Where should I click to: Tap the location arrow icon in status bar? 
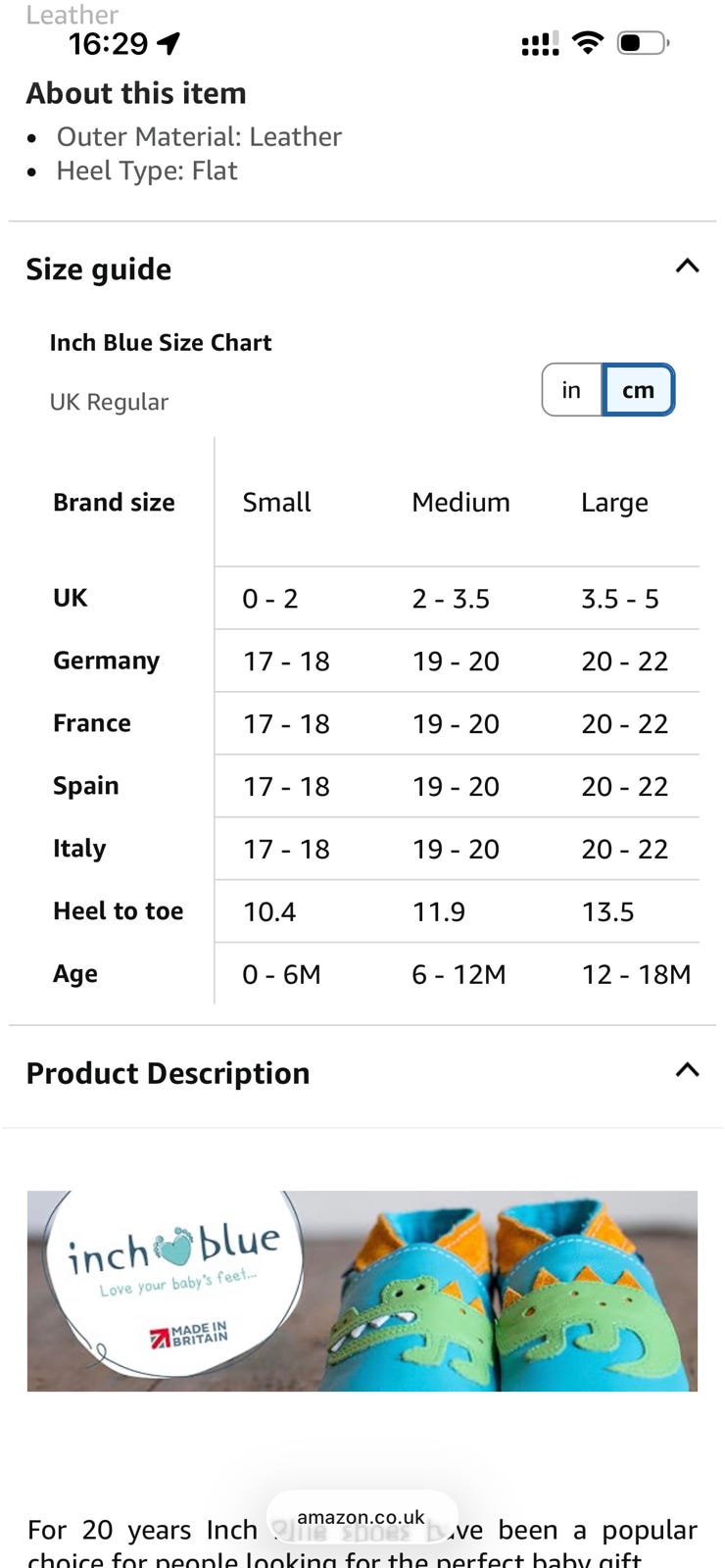(169, 43)
